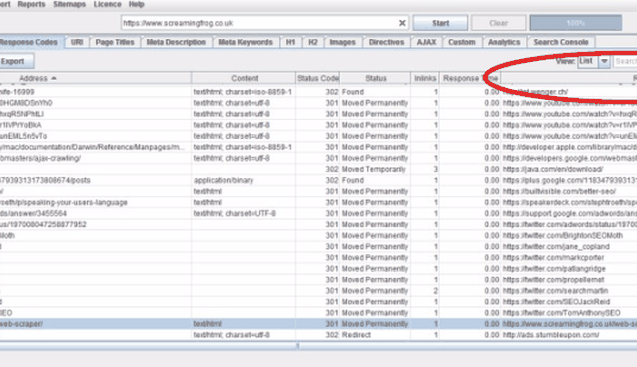This screenshot has width=637, height=367.
Task: Clear the URL field with X icon
Action: 402,23
